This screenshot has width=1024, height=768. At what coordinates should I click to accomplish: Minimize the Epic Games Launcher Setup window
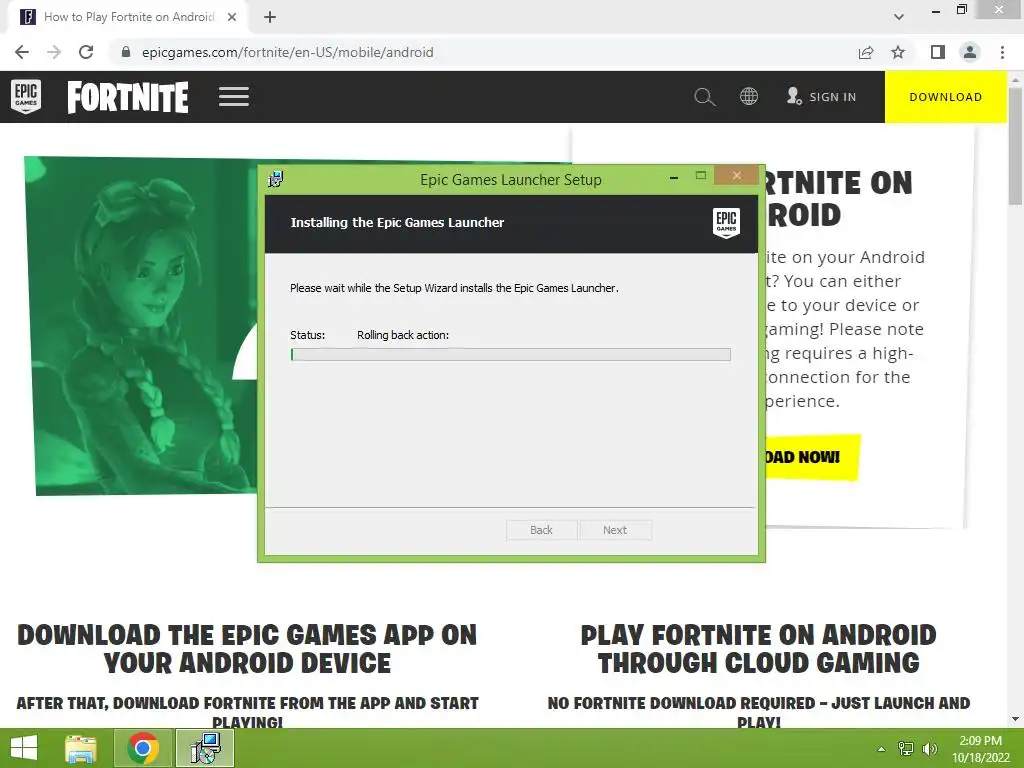click(673, 177)
